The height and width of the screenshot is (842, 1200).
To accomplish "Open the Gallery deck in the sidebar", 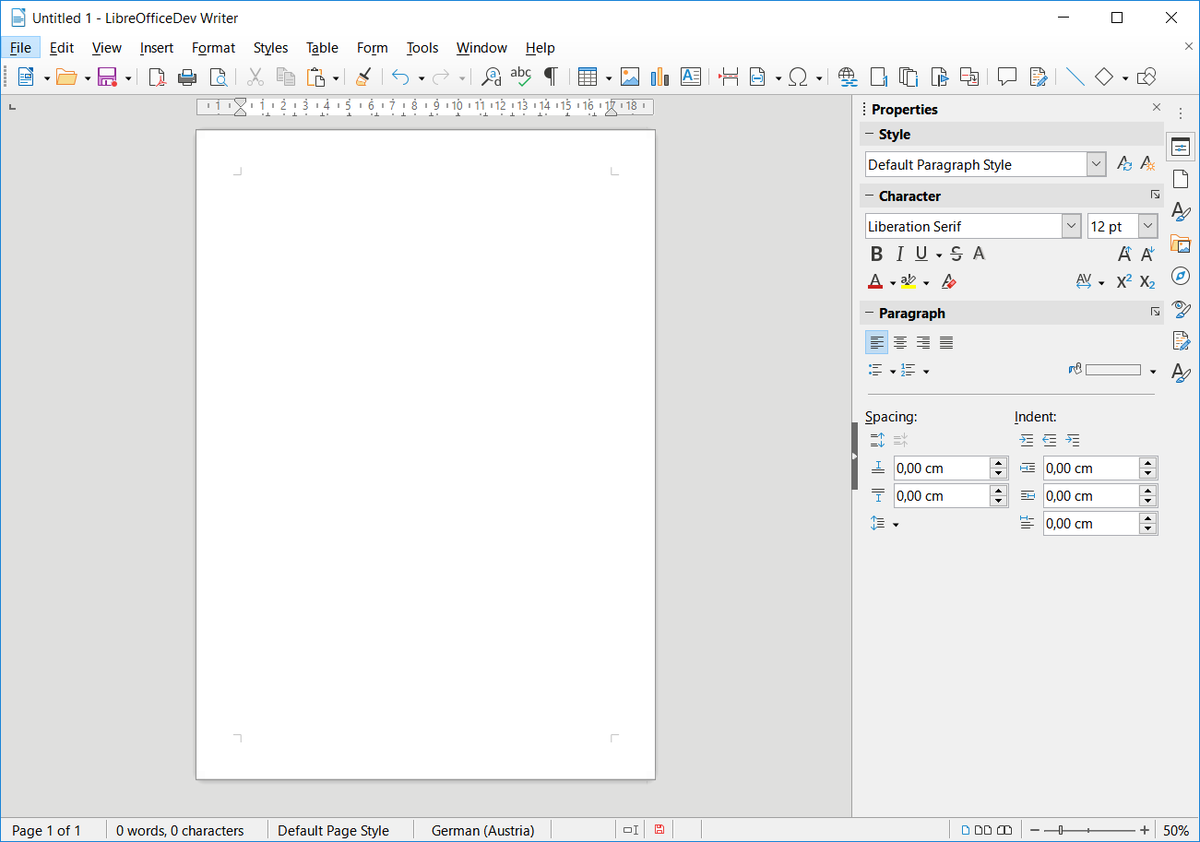I will pyautogui.click(x=1181, y=243).
